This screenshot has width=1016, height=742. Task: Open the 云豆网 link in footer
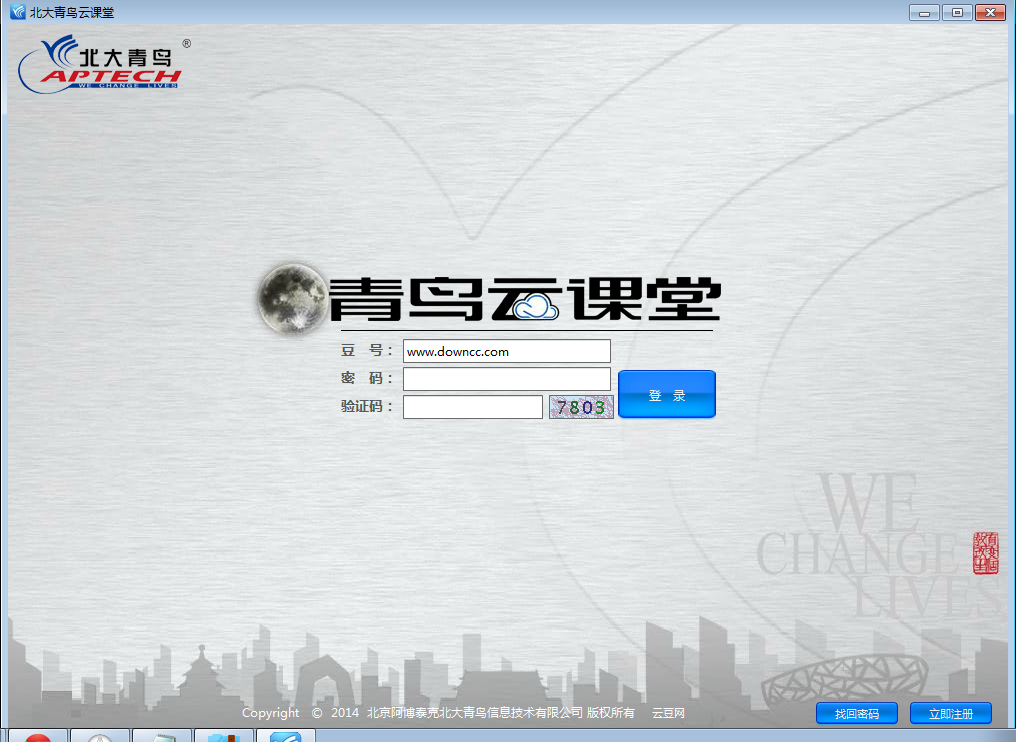tap(668, 713)
